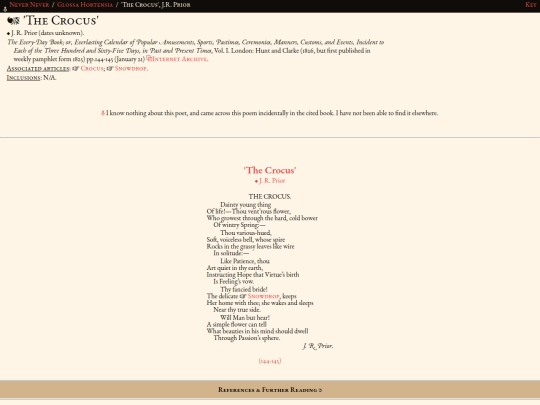Expand the References & Further Reading bar
Screen dimensions: 540x405
tap(270, 390)
